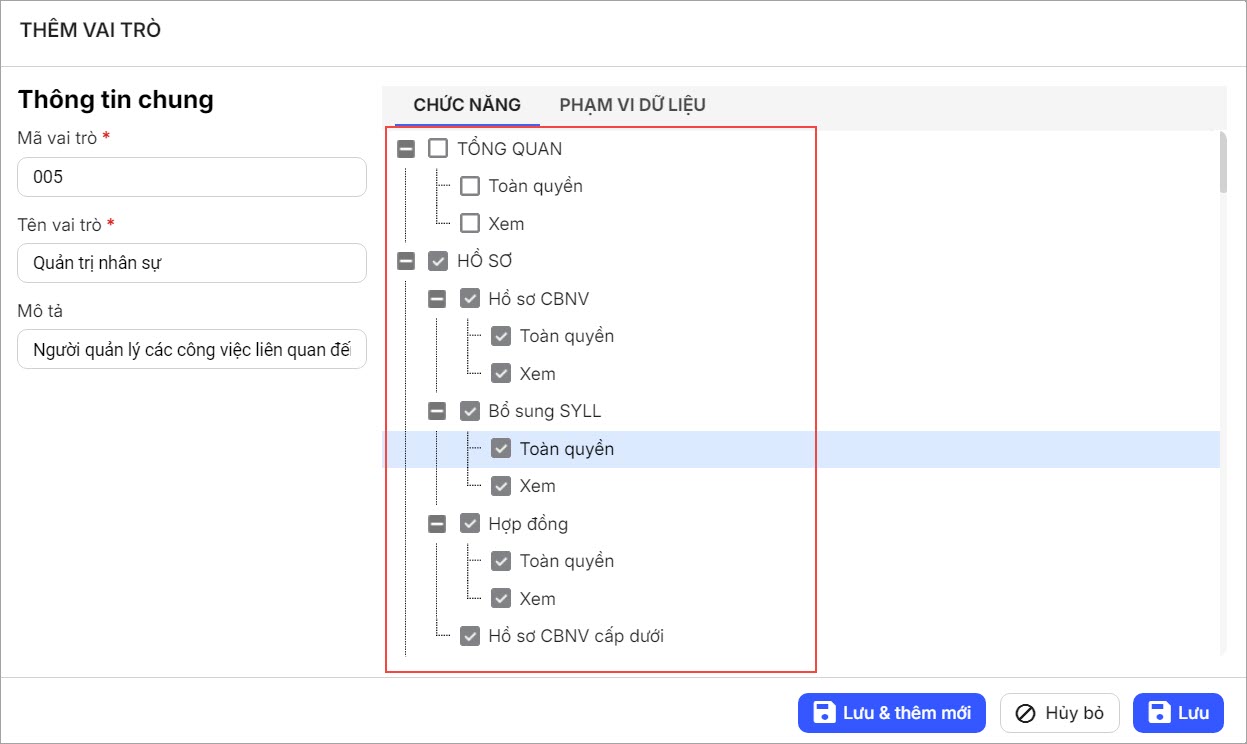The width and height of the screenshot is (1247, 744).
Task: Collapse the Hồ sơ CBNV node
Action: (x=437, y=299)
